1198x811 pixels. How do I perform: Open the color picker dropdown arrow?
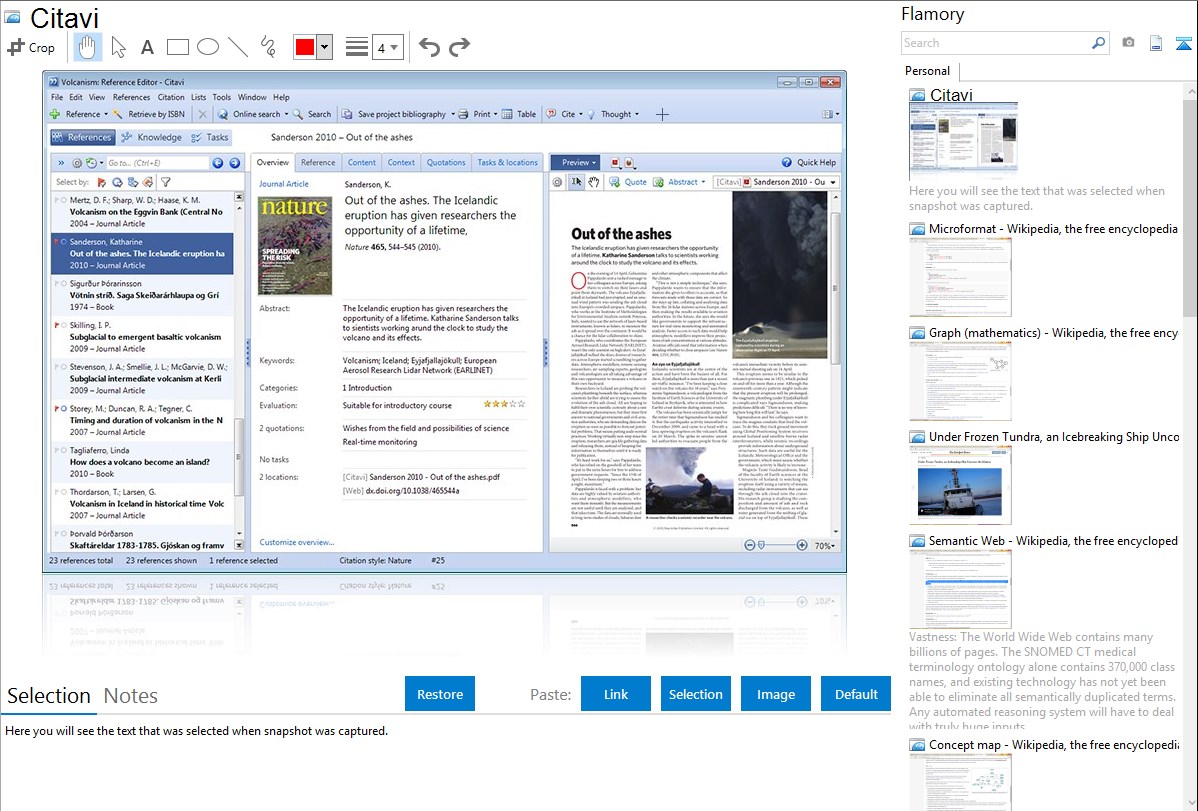[325, 47]
